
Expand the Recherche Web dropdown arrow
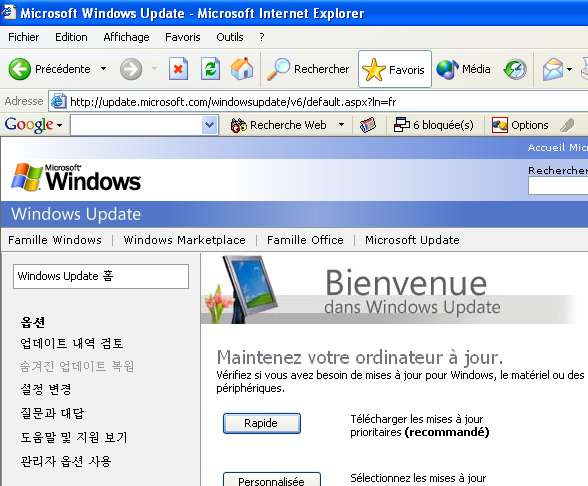click(341, 124)
